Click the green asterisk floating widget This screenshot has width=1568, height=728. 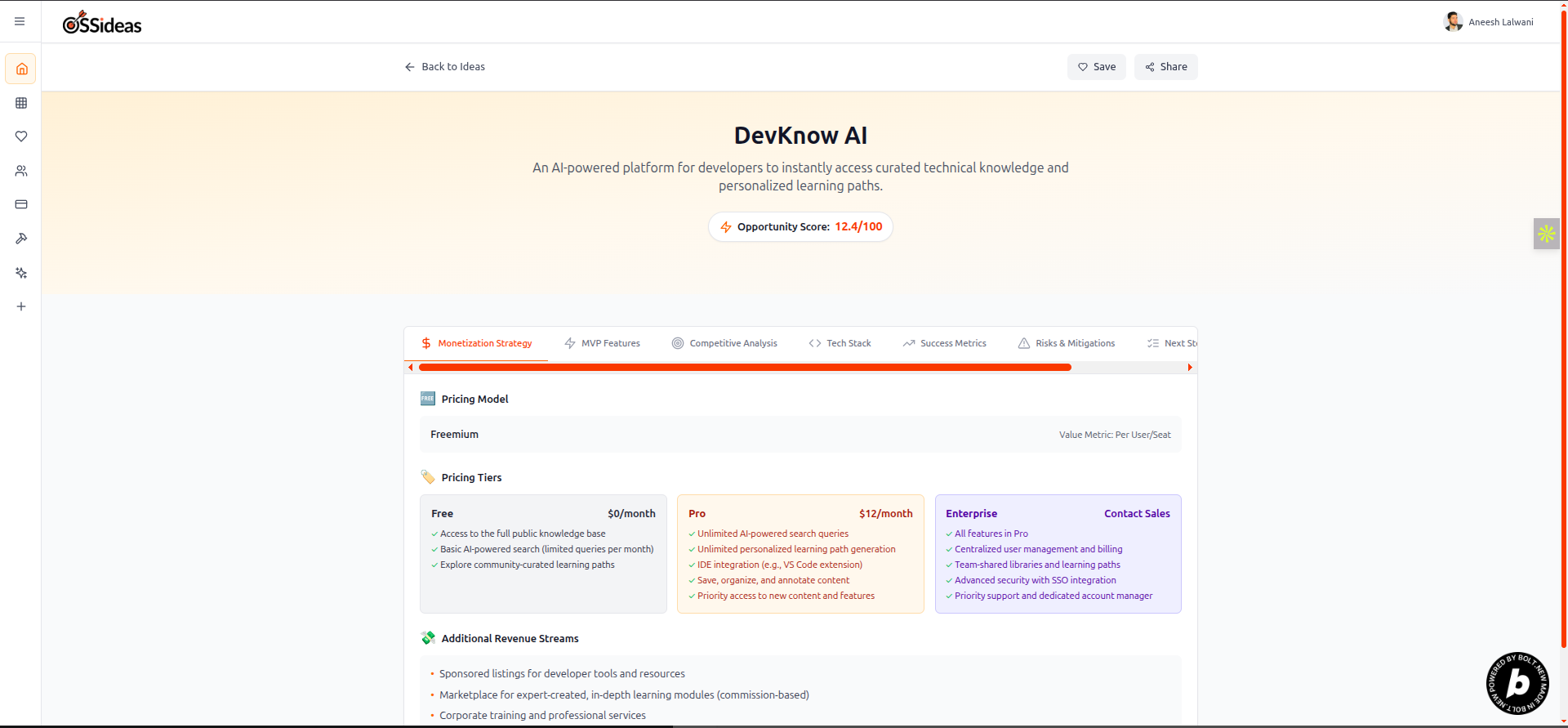pyautogui.click(x=1547, y=234)
